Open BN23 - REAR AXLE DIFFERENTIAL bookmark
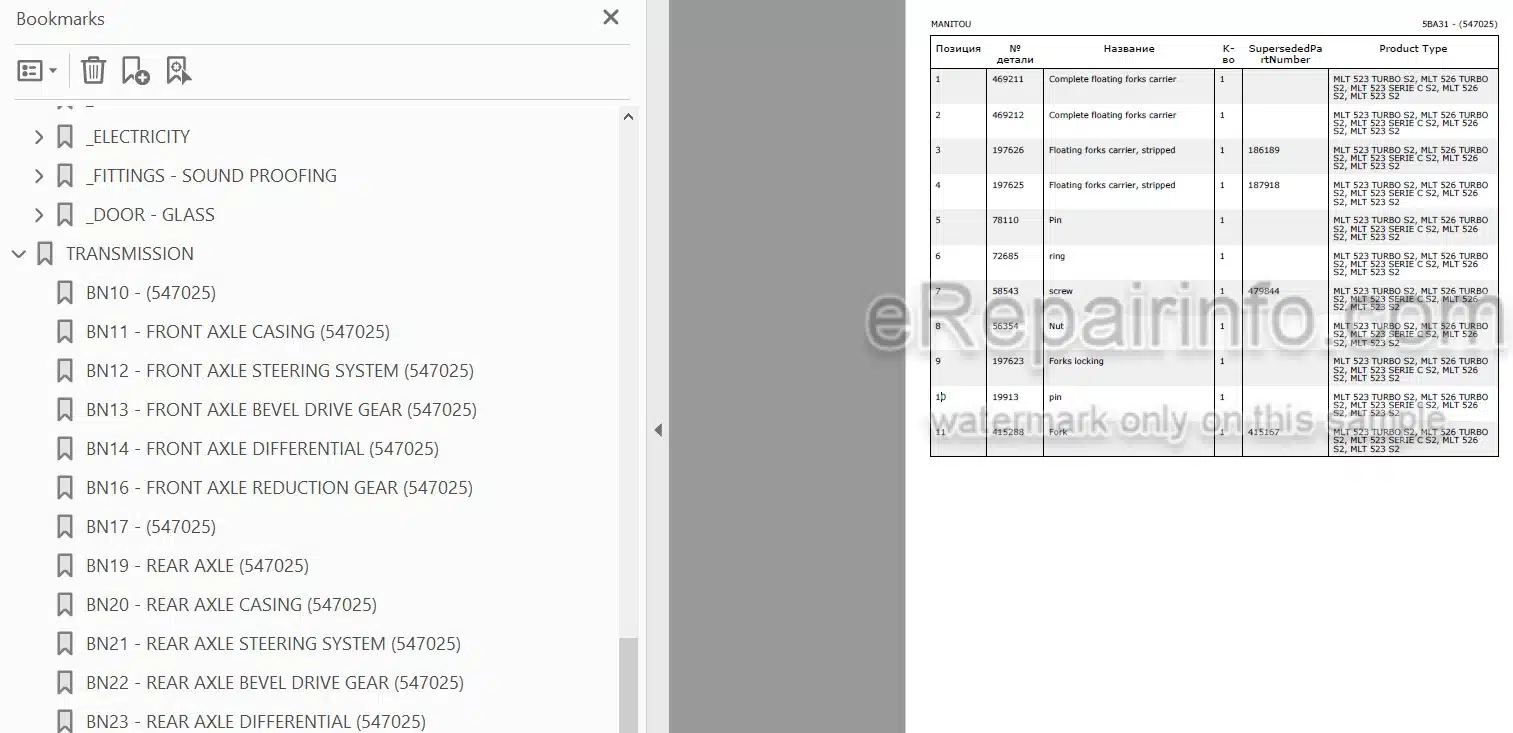This screenshot has width=1513, height=733. 256,722
